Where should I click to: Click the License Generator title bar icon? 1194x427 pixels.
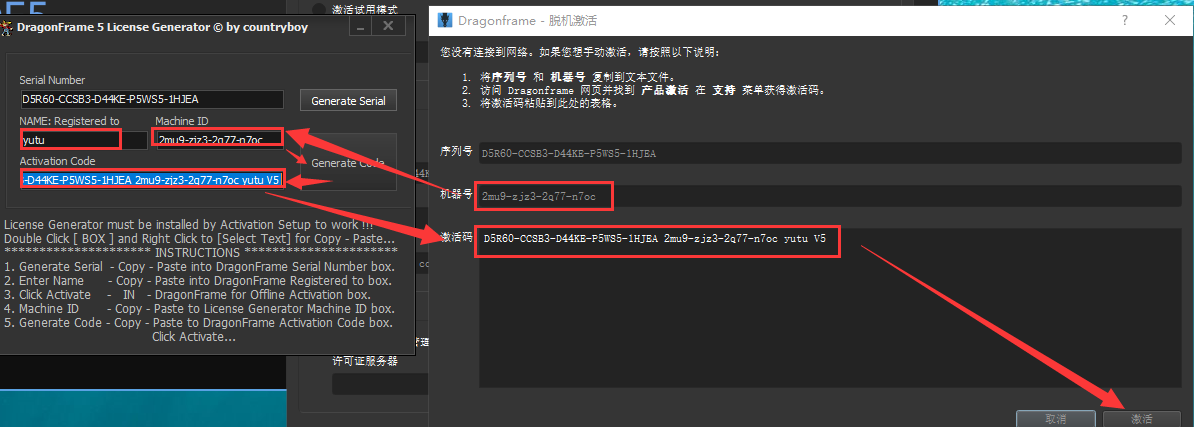pyautogui.click(x=7, y=27)
